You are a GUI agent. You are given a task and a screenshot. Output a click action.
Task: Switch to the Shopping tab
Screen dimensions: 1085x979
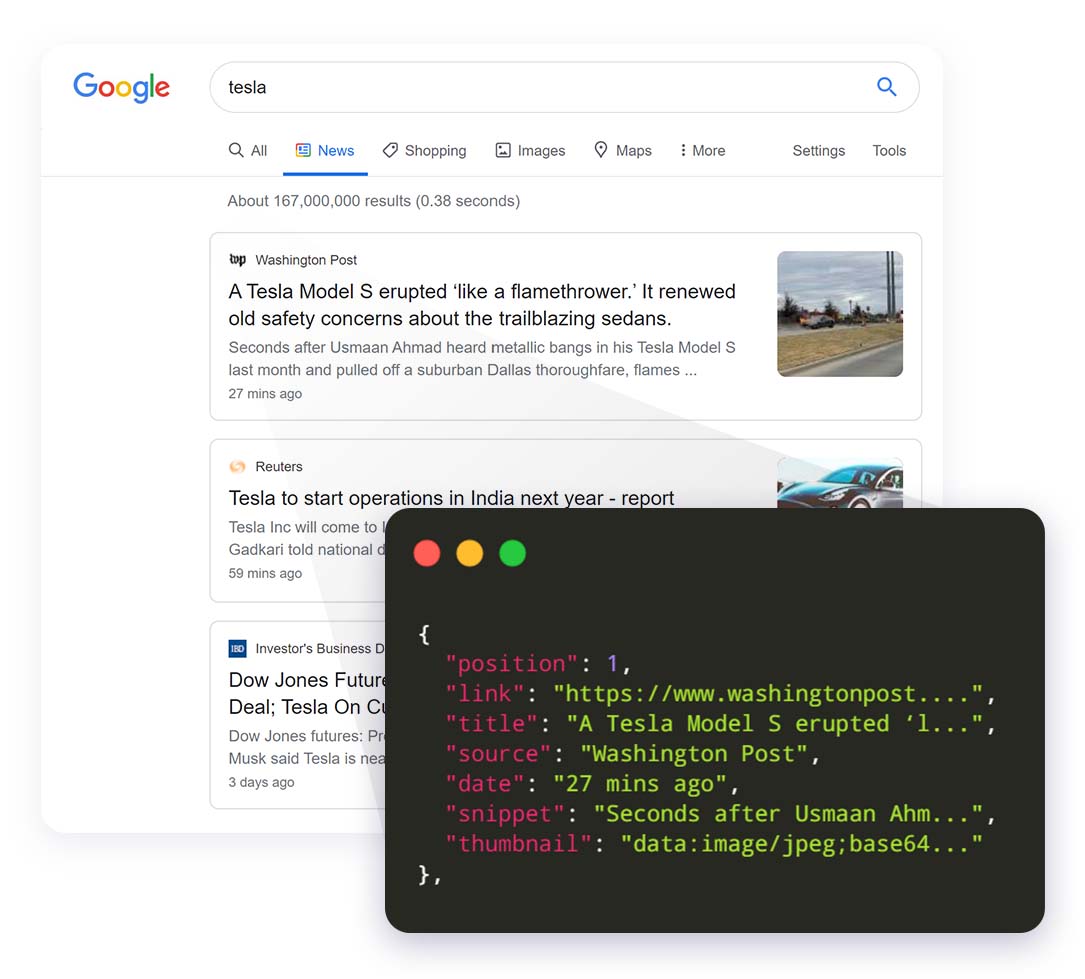point(424,151)
